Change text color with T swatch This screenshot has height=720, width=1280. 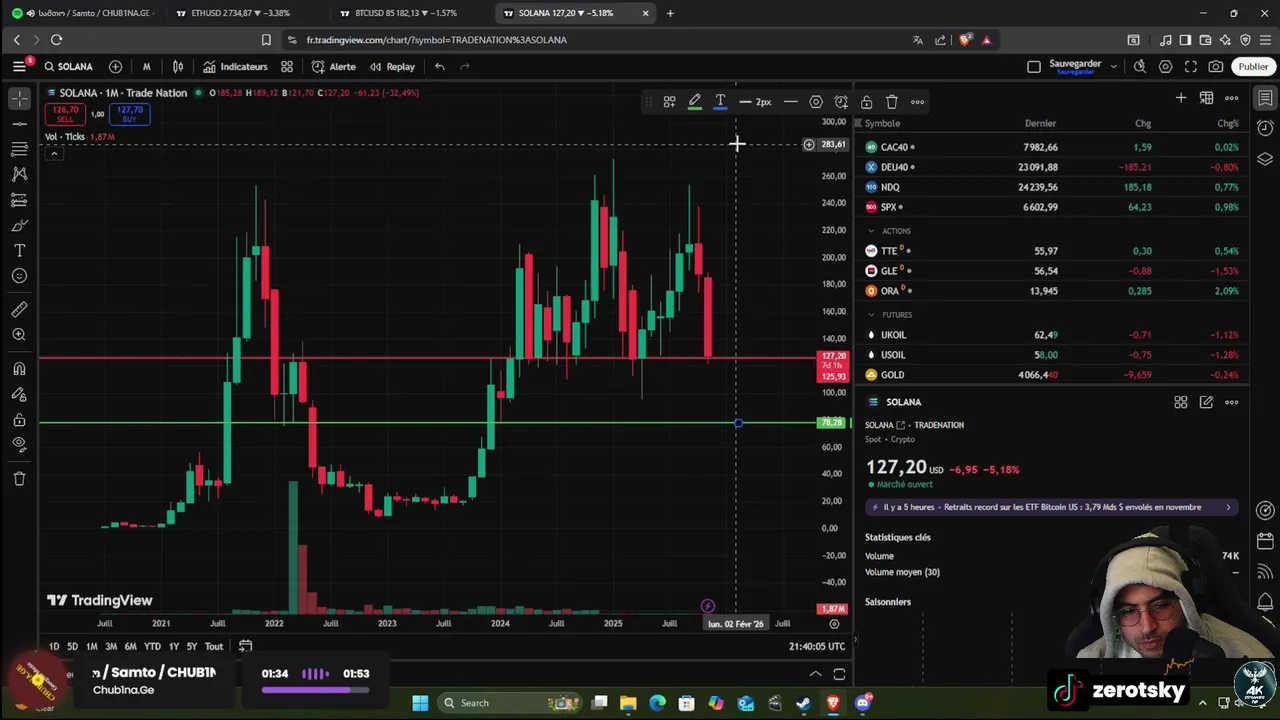720,102
